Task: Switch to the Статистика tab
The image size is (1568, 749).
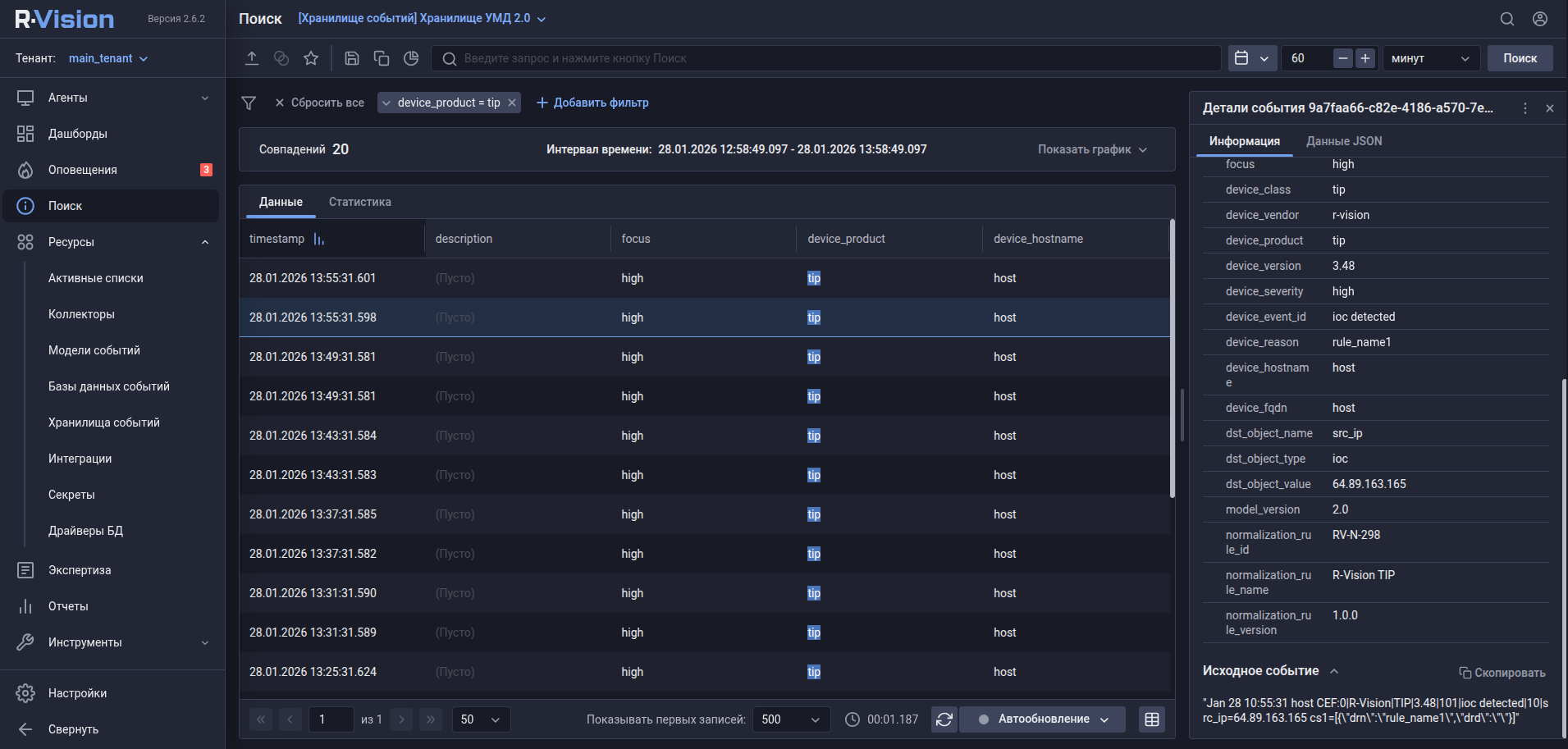Action: pyautogui.click(x=359, y=202)
